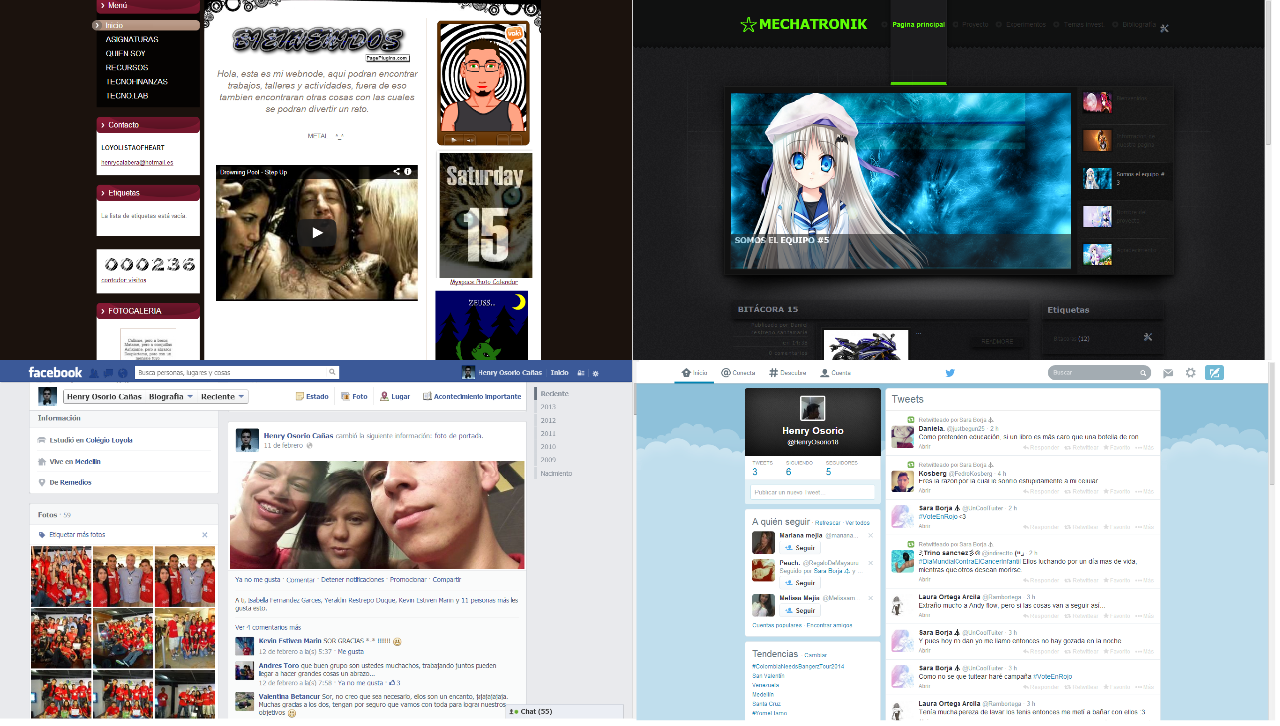Select ASIGNATURAS in the webnode menu

[132, 39]
